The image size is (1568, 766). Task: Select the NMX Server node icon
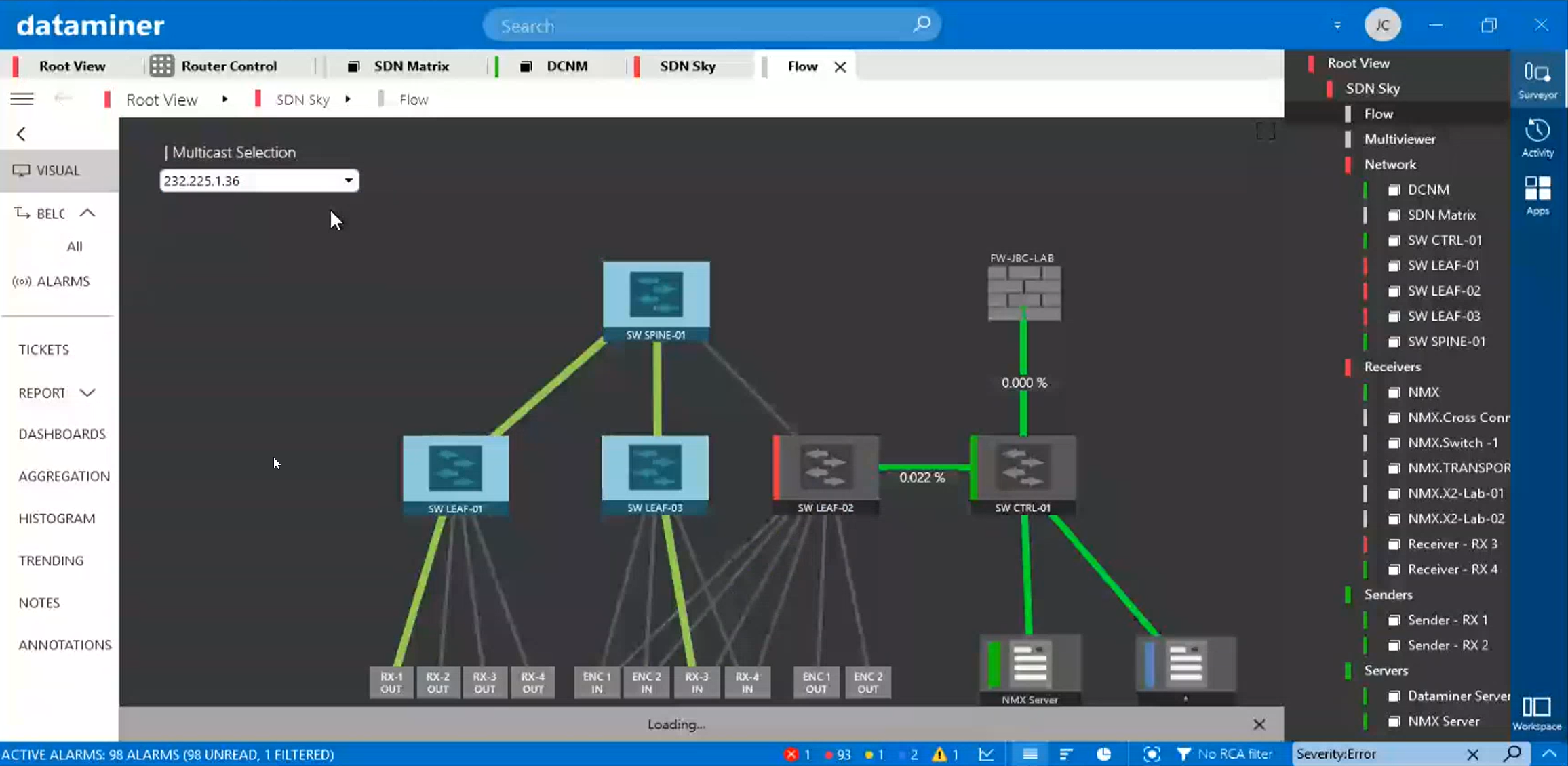coord(1030,668)
